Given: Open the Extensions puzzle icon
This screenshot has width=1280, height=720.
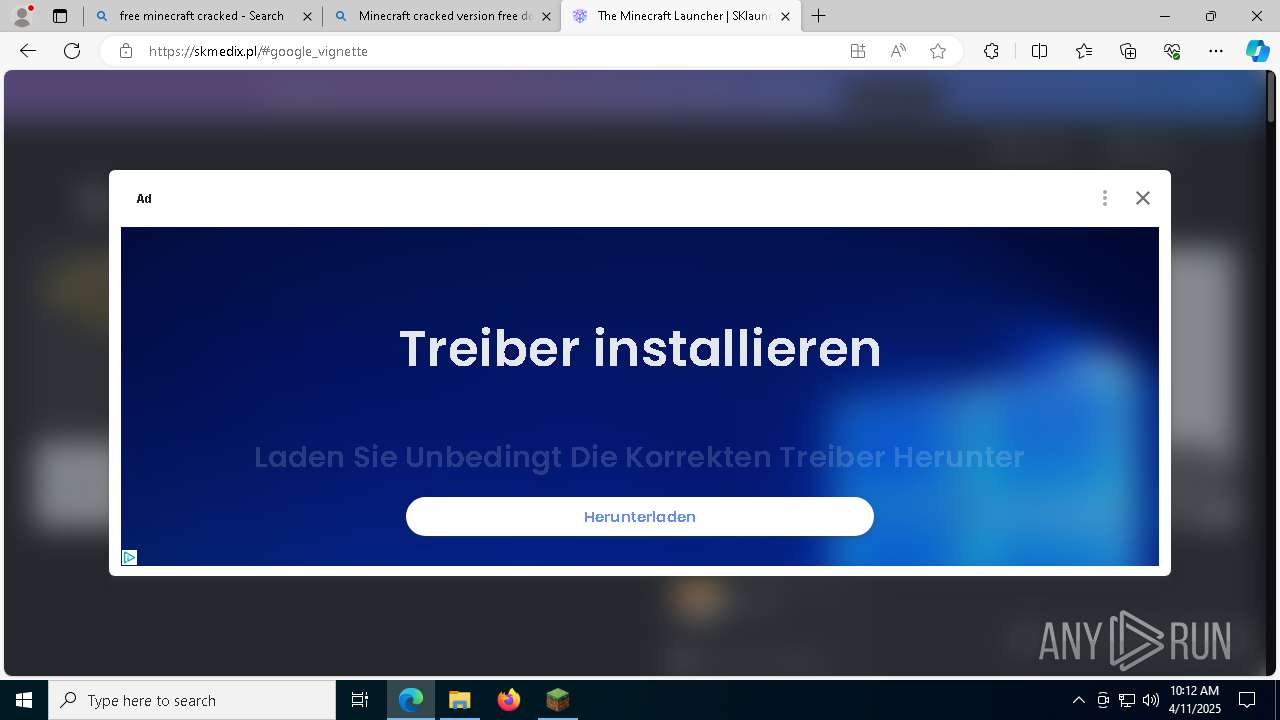Looking at the screenshot, I should 991,51.
